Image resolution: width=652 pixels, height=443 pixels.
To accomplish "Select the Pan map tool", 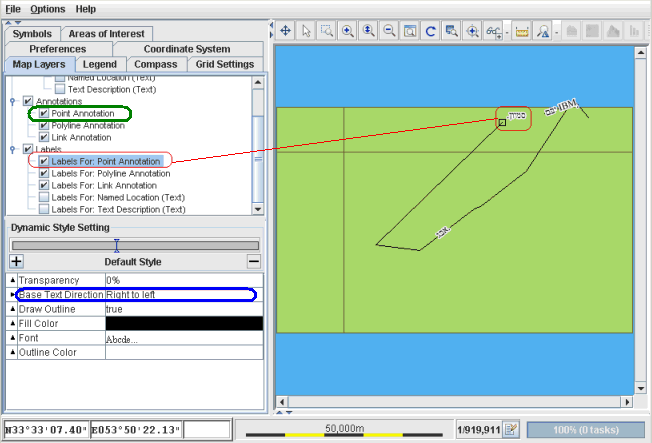I will (x=285, y=31).
